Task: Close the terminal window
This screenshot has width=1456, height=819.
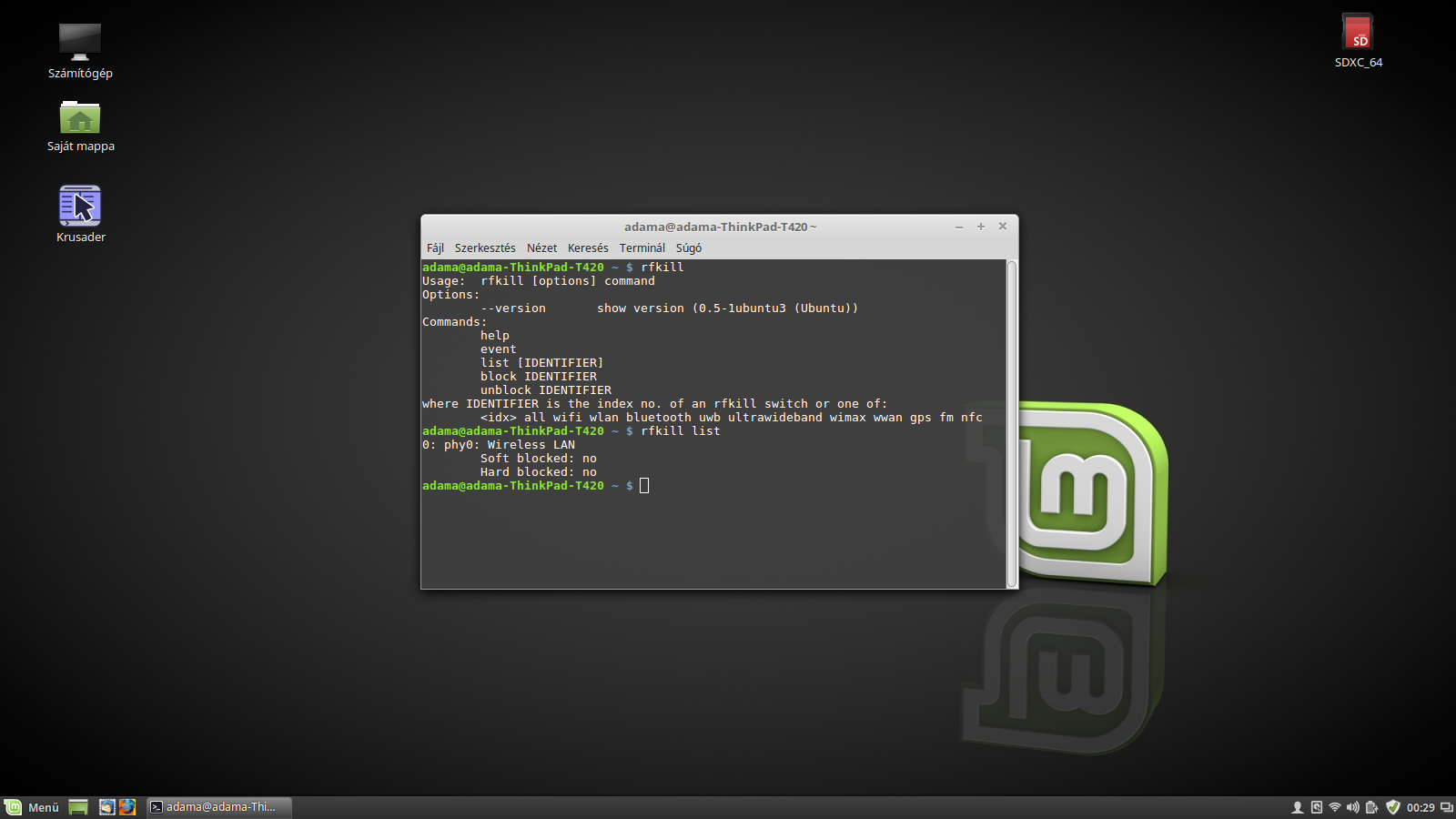Action: click(x=1003, y=227)
